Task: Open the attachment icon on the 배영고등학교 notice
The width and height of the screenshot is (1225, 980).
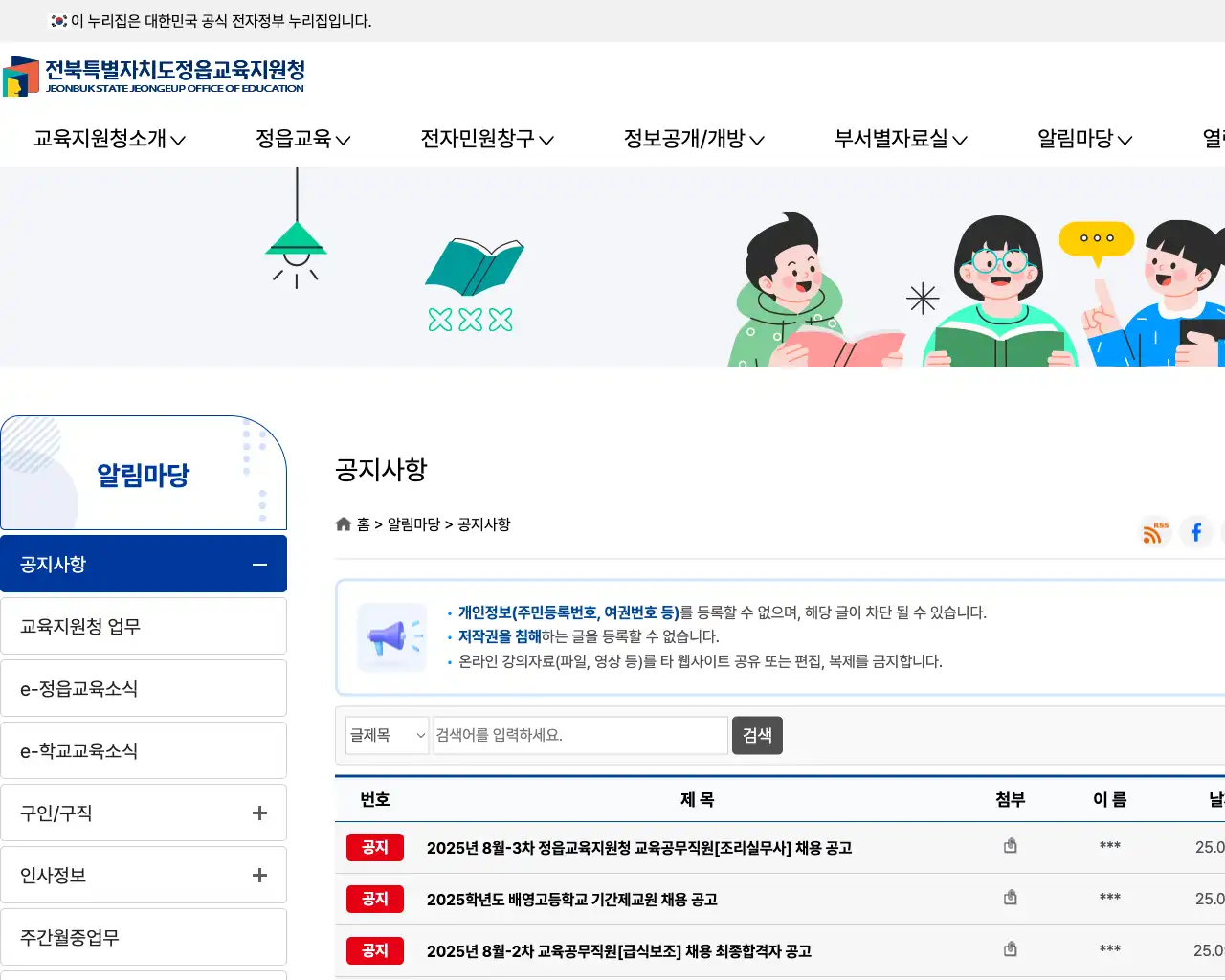Action: 1010,898
